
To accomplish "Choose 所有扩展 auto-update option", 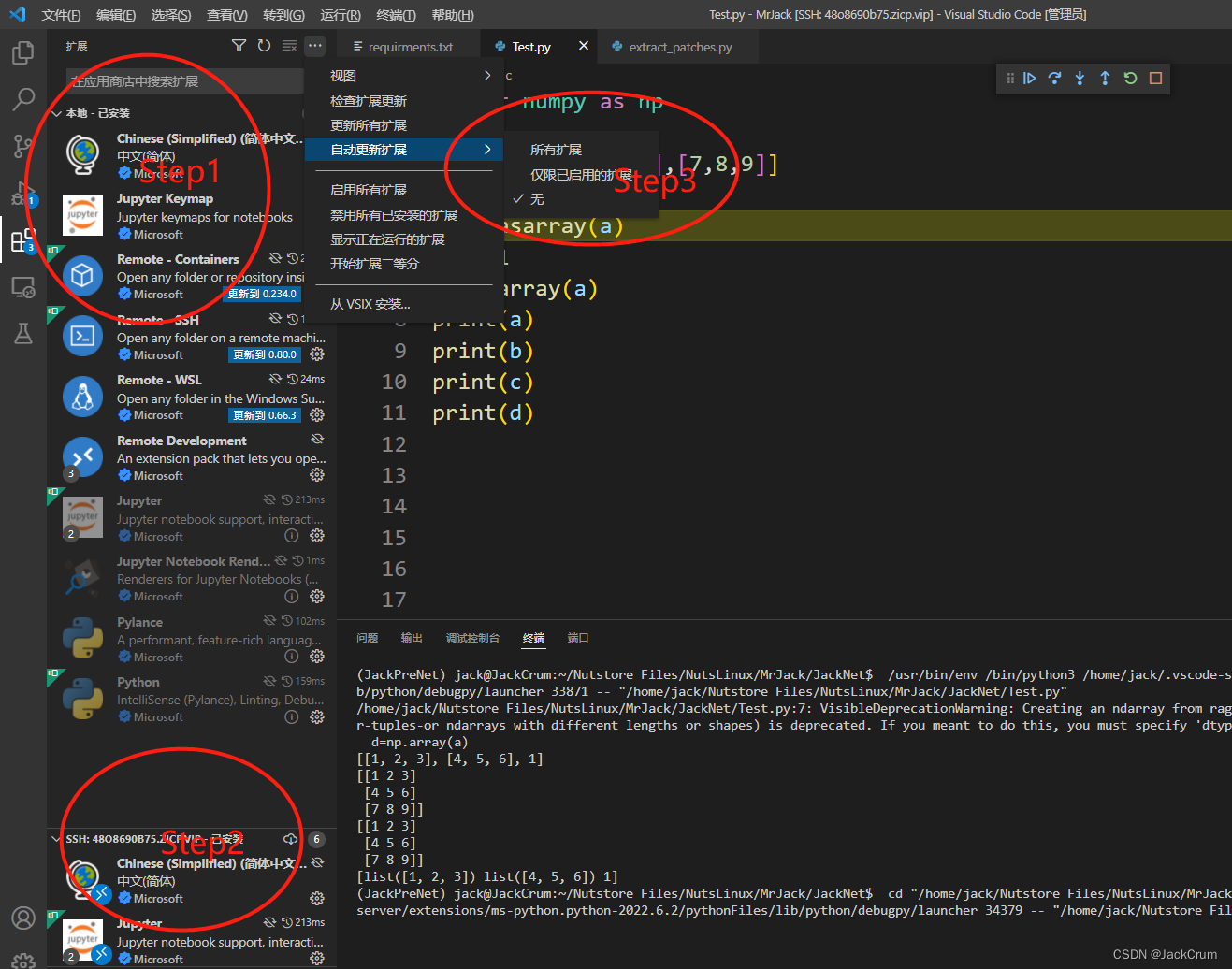I will (x=556, y=150).
